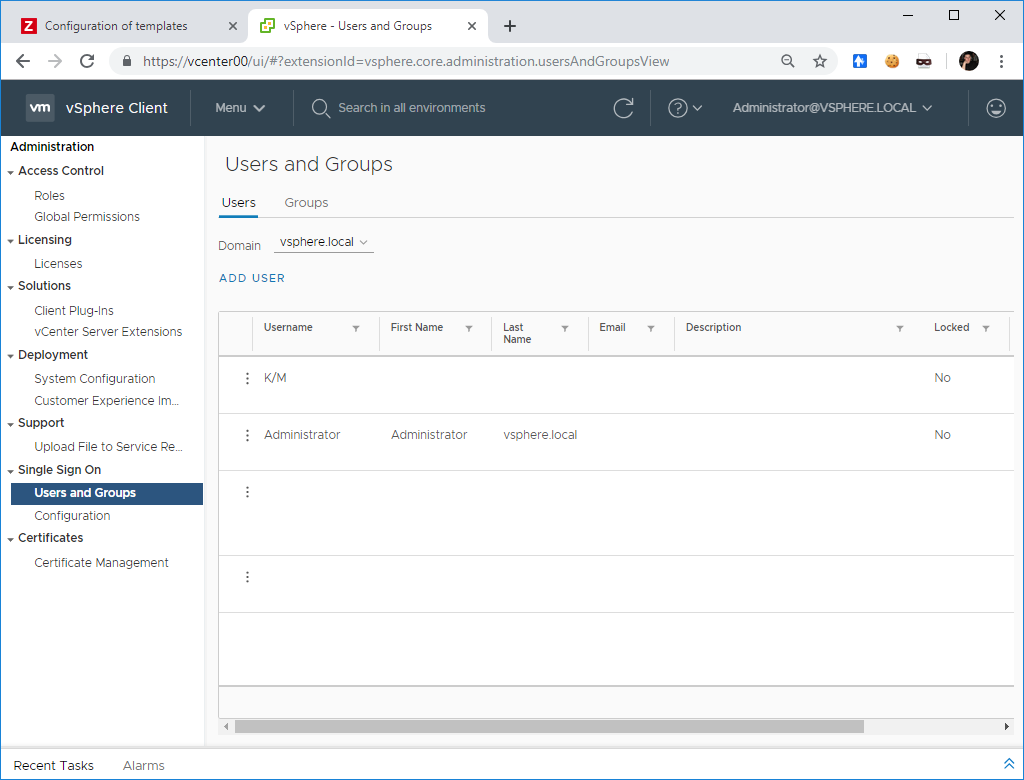Open Licenses page
The width and height of the screenshot is (1024, 780).
click(x=58, y=263)
